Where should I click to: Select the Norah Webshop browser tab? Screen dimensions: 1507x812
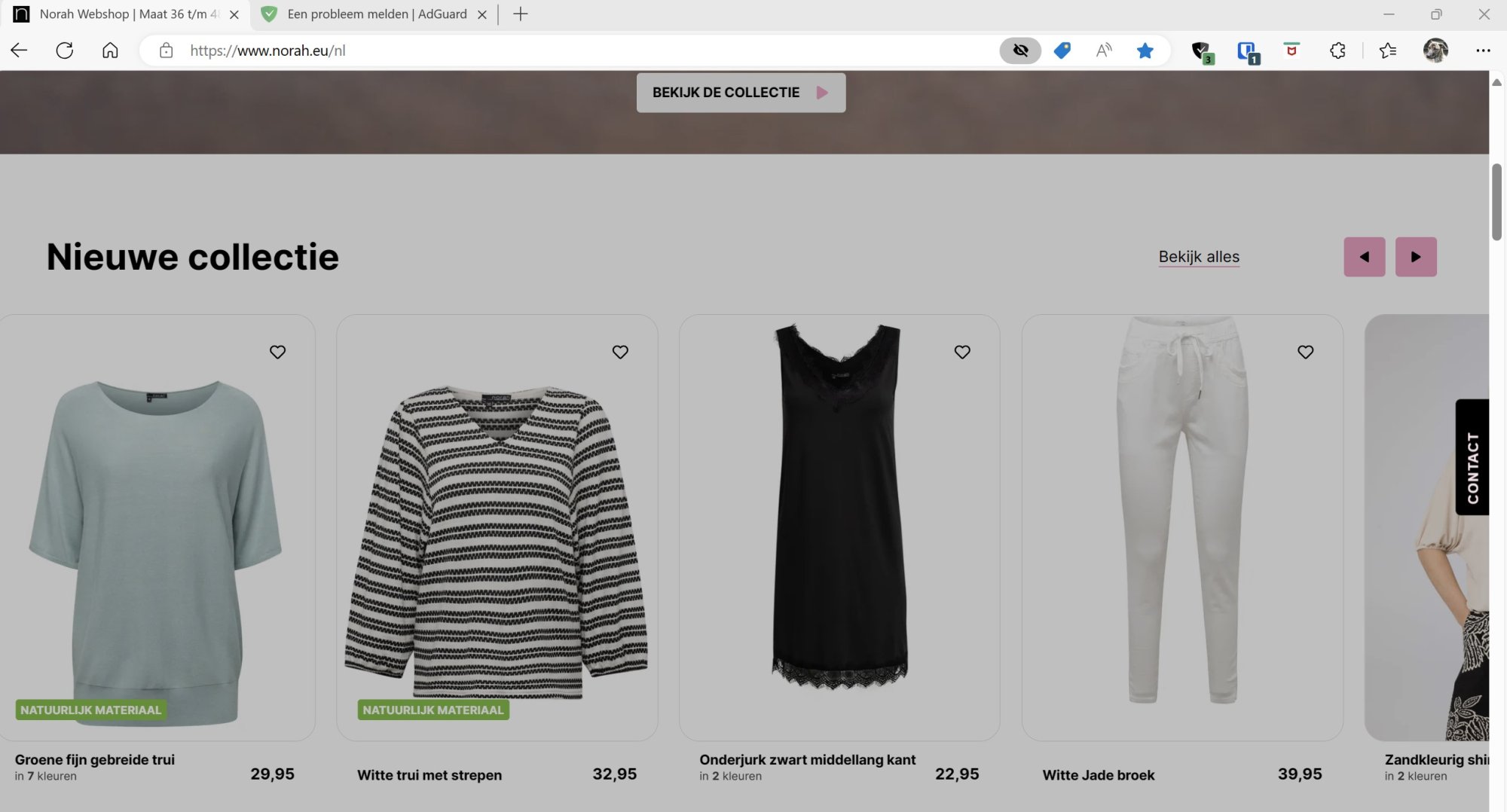[124, 14]
